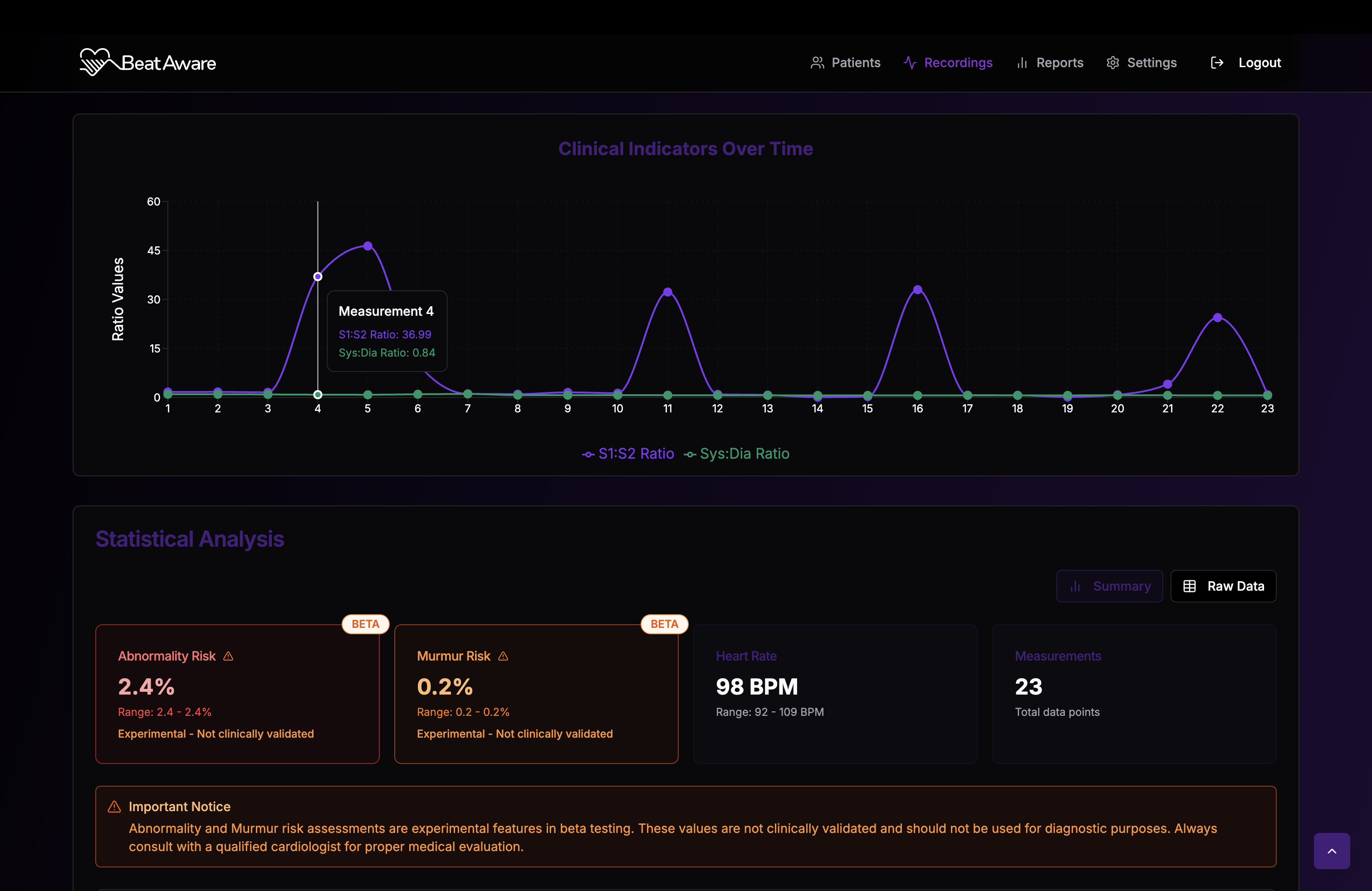
Task: Open Settings using the gear icon
Action: (x=1113, y=62)
